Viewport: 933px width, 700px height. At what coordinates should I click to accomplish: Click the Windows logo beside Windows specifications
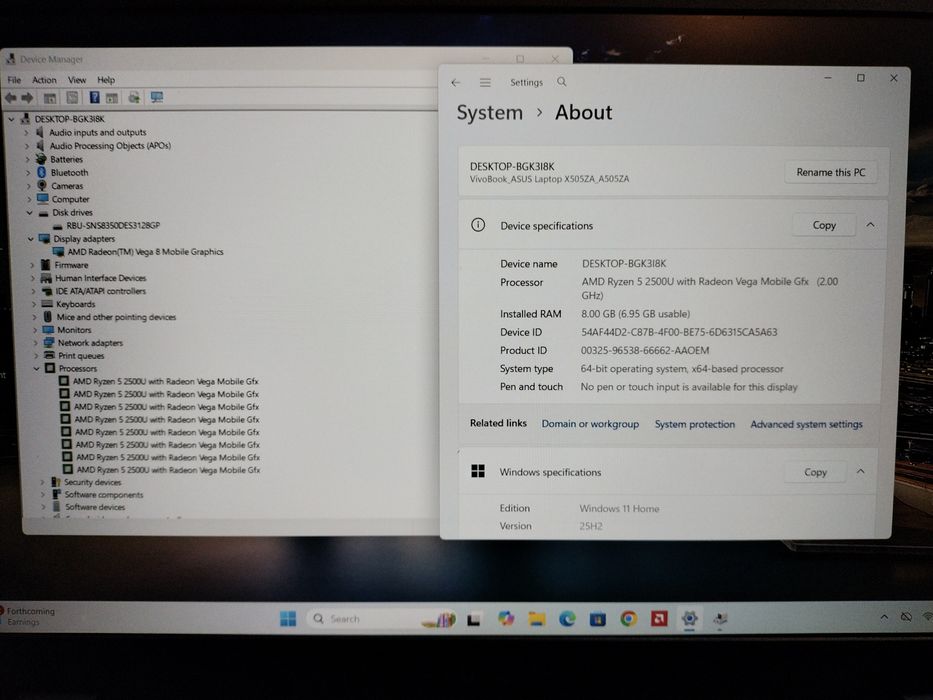(478, 471)
